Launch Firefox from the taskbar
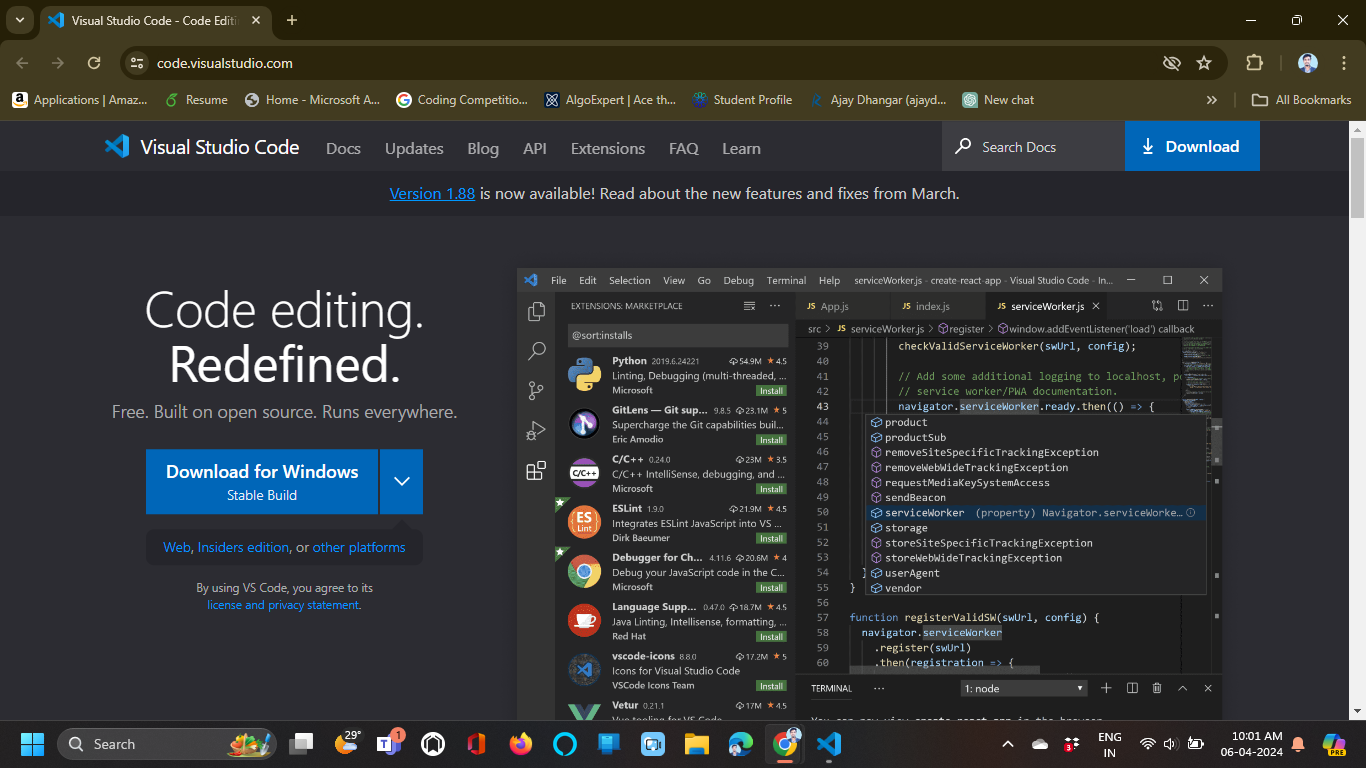The height and width of the screenshot is (768, 1366). click(520, 744)
